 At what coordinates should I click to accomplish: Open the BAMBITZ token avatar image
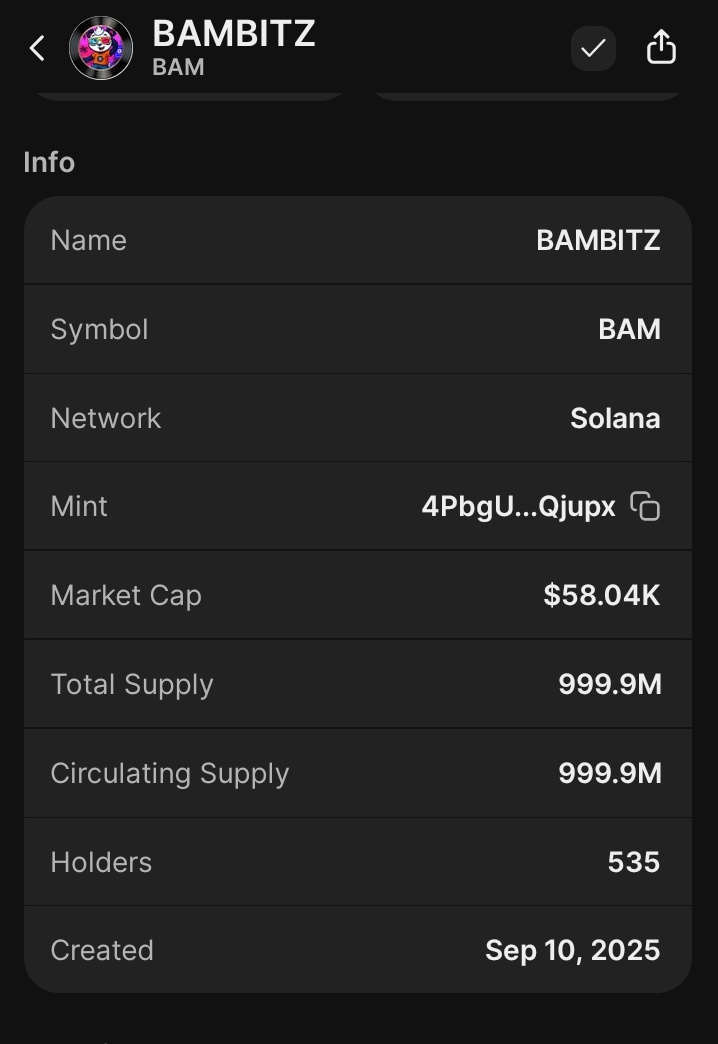101,49
